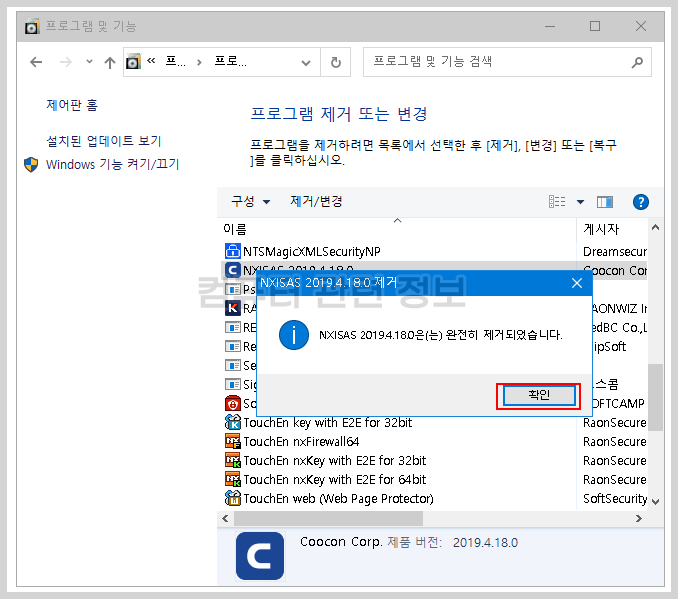Open Windows 기능 켜기/끄기 link
The image size is (678, 599).
point(112,164)
